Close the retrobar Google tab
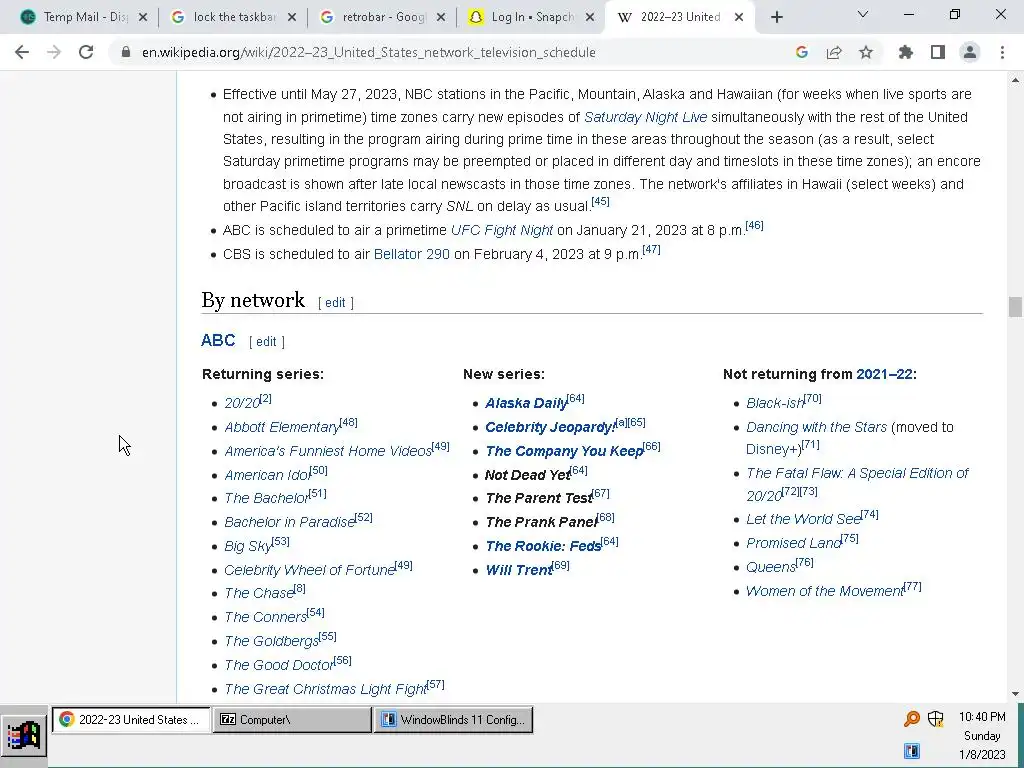This screenshot has width=1024, height=768. [x=441, y=17]
